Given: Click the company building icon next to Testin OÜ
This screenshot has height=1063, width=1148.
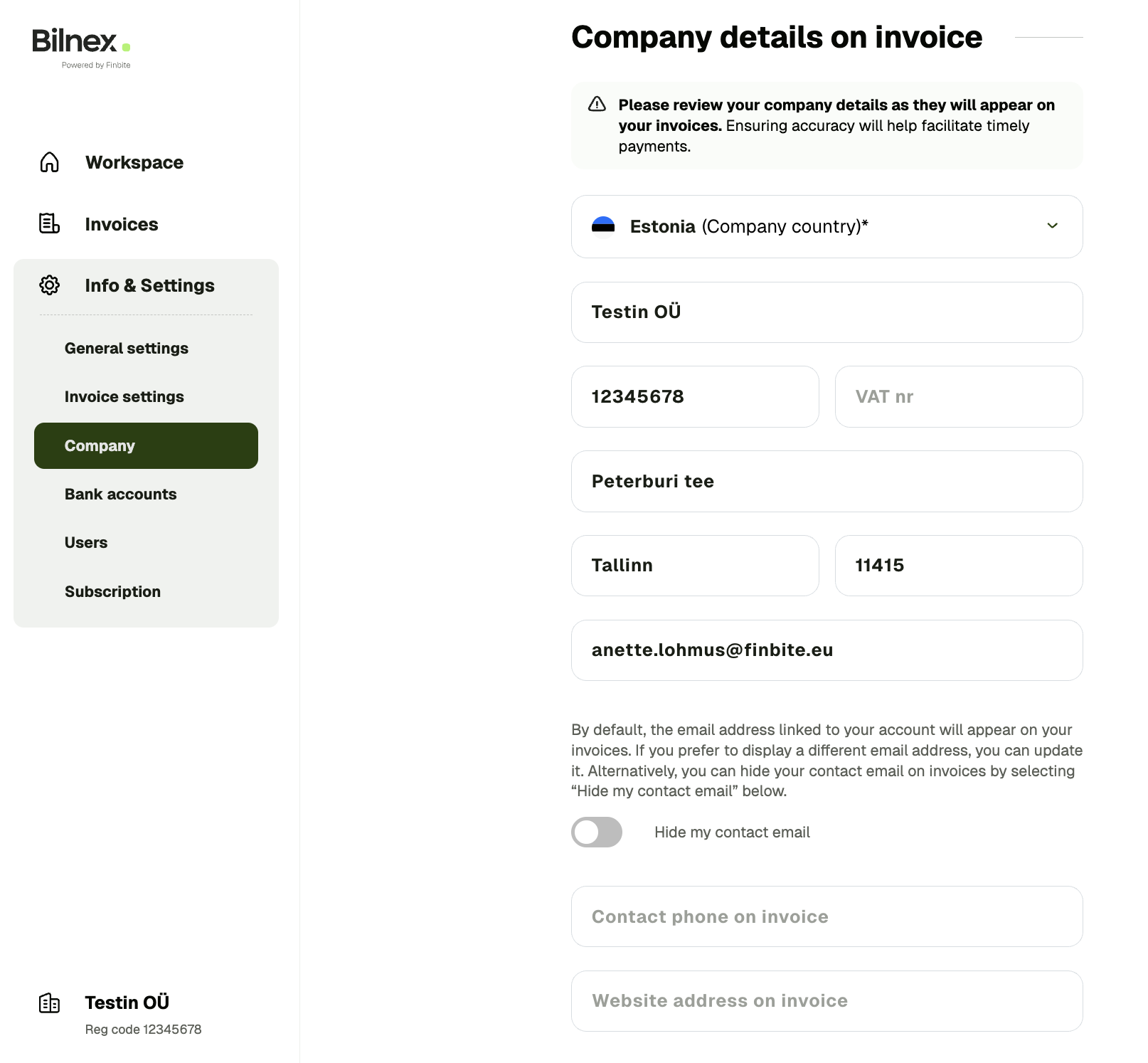Looking at the screenshot, I should pos(49,1003).
